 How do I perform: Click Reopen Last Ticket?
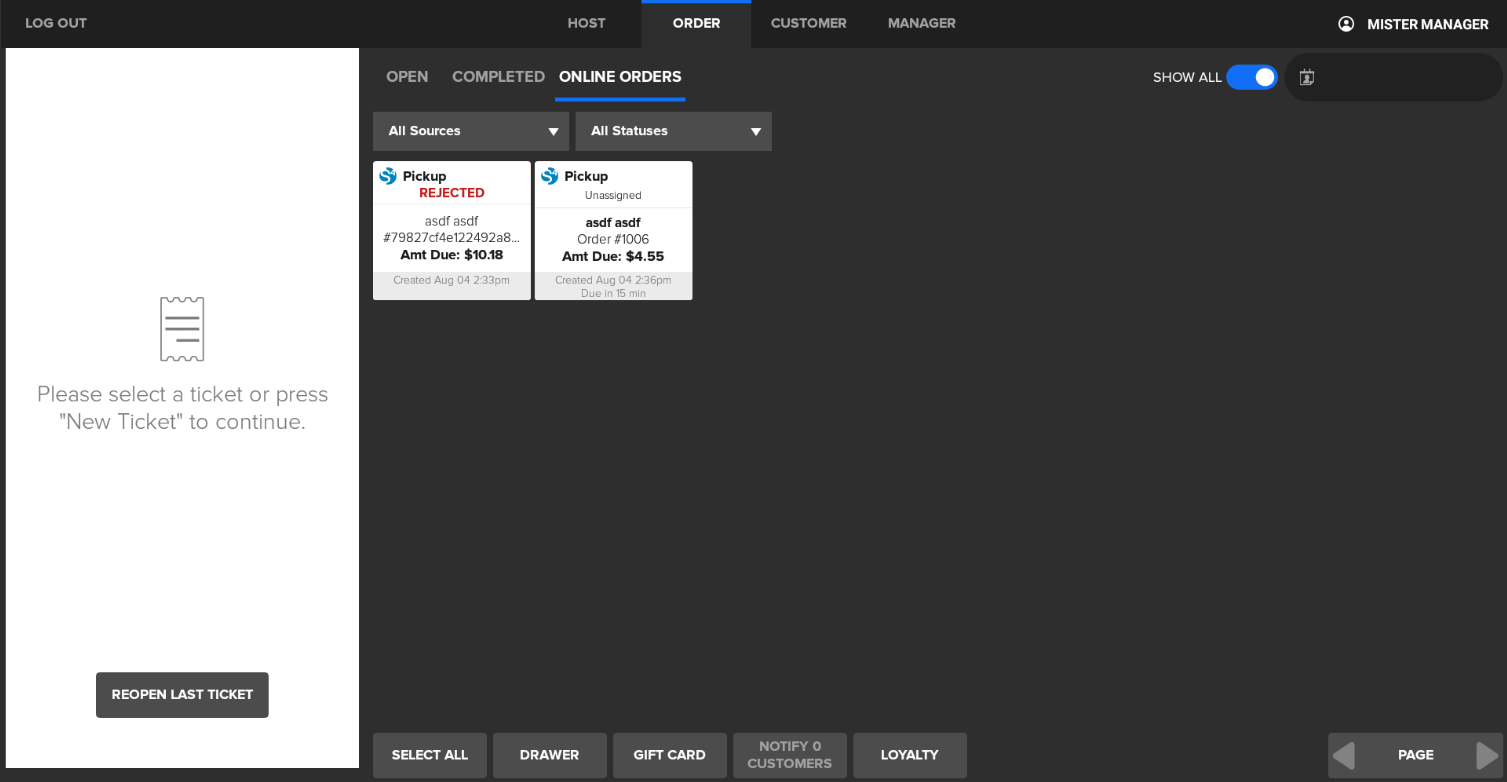(182, 694)
